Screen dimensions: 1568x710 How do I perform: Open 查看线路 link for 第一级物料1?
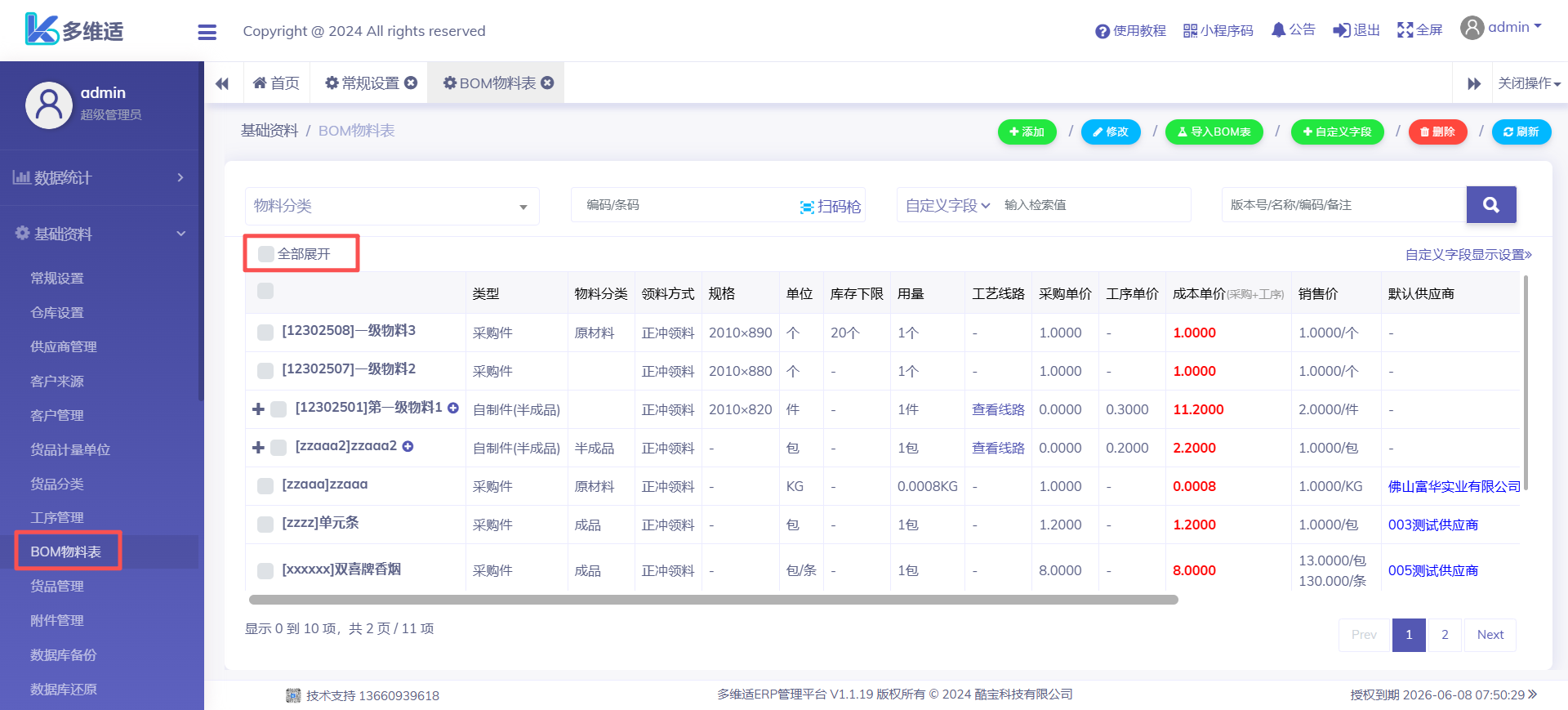tap(997, 409)
